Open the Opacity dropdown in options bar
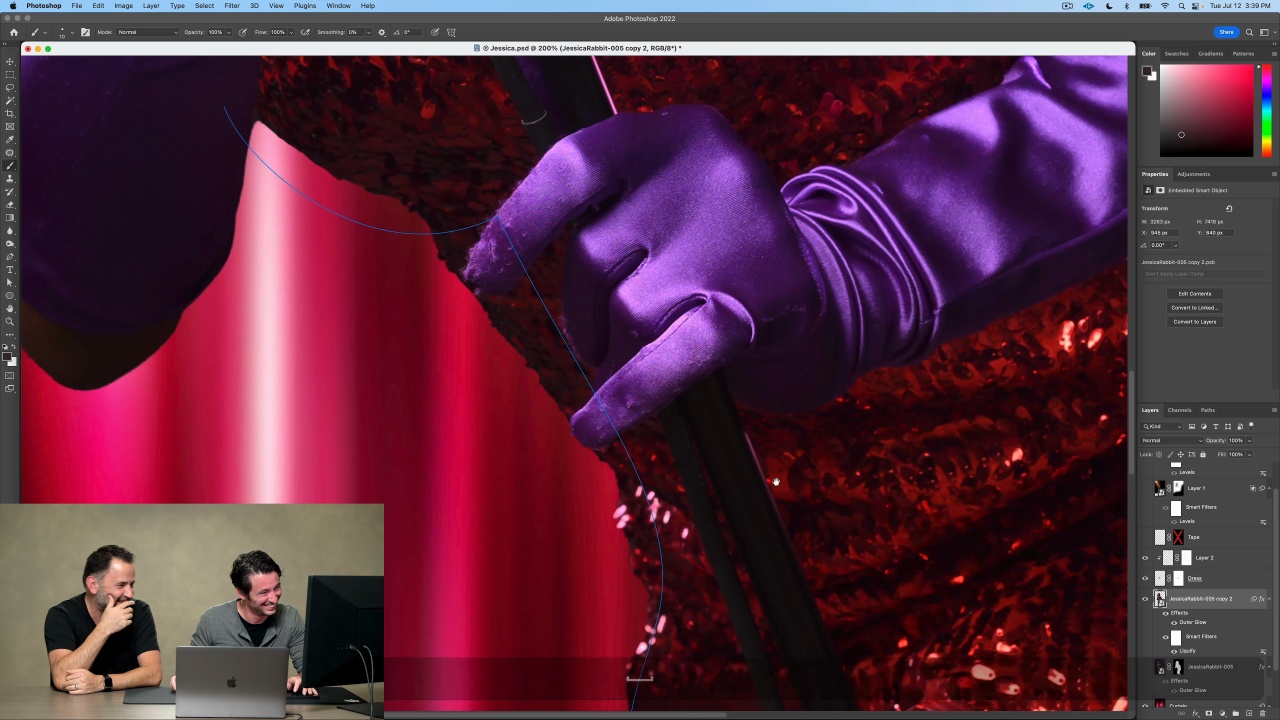 point(229,32)
